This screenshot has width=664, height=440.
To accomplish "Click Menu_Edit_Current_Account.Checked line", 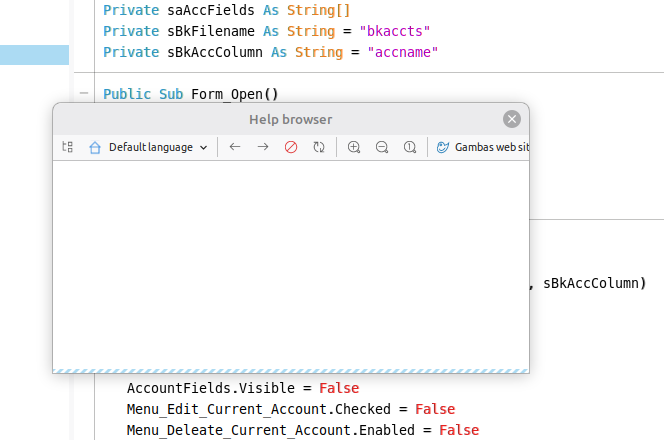I will point(291,409).
